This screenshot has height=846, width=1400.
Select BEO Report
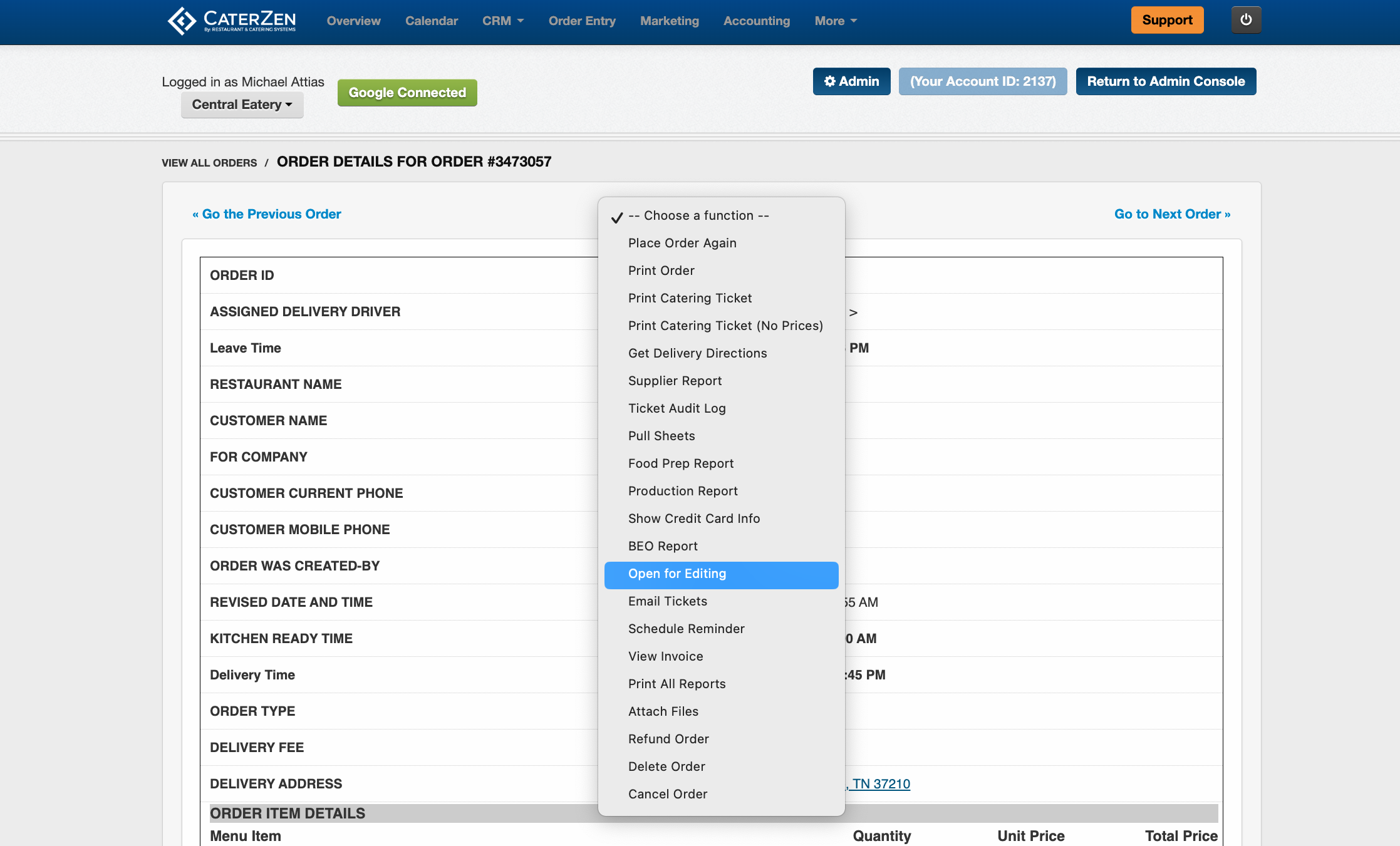coord(721,546)
